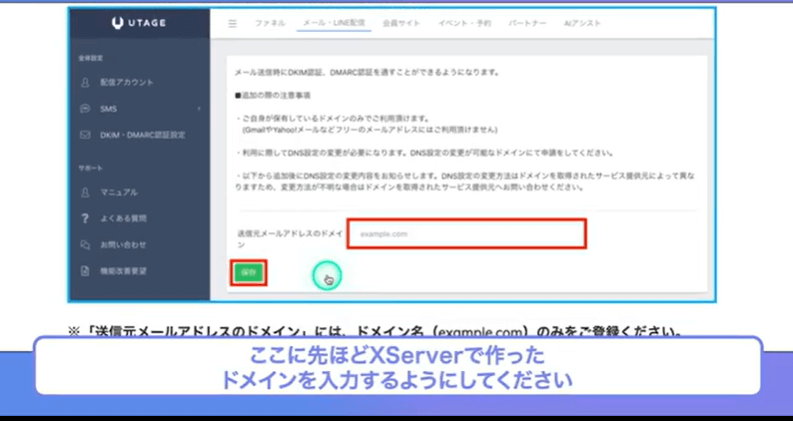
Task: Click the DKIM・DMARC envelope icon
Action: [85, 134]
